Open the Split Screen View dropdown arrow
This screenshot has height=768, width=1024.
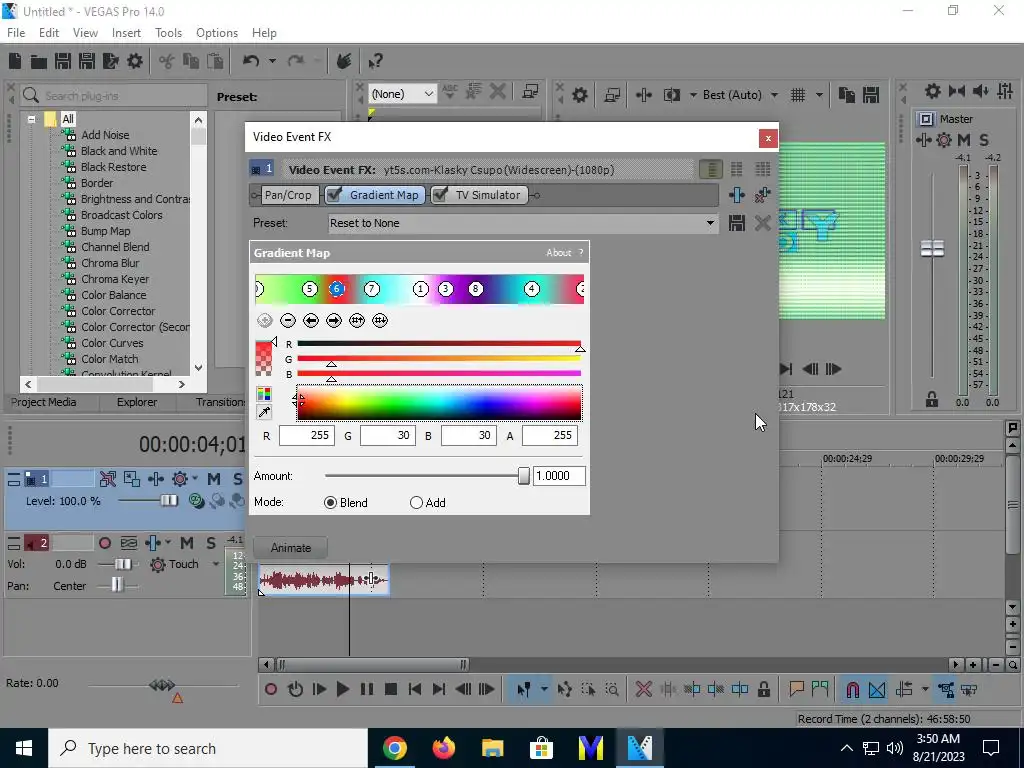[692, 95]
